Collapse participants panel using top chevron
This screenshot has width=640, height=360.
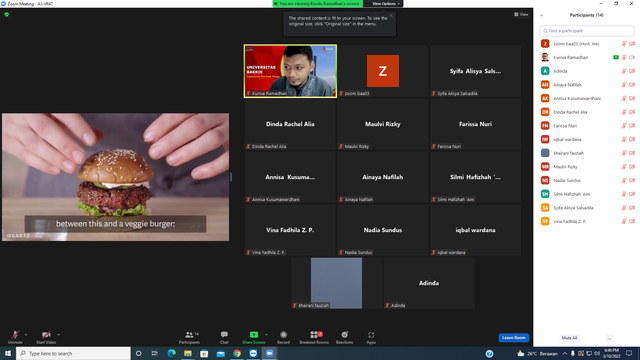541,15
